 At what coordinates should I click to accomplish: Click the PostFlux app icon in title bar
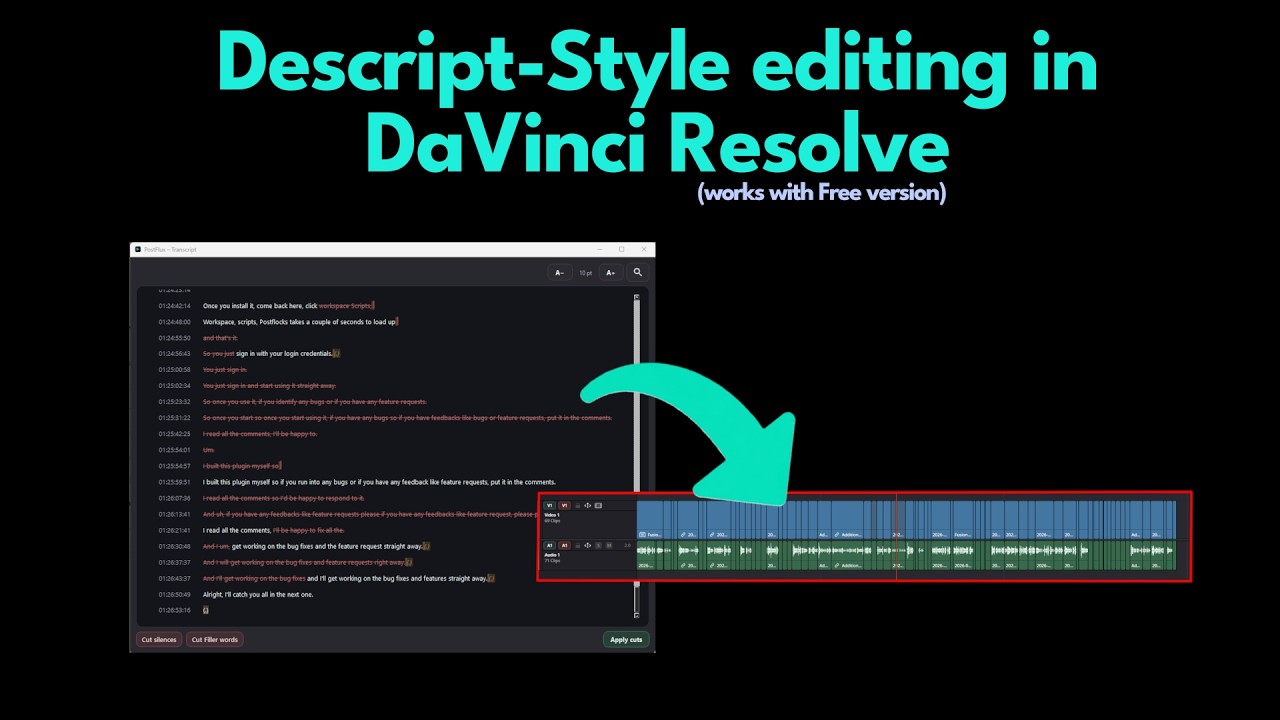pos(138,249)
